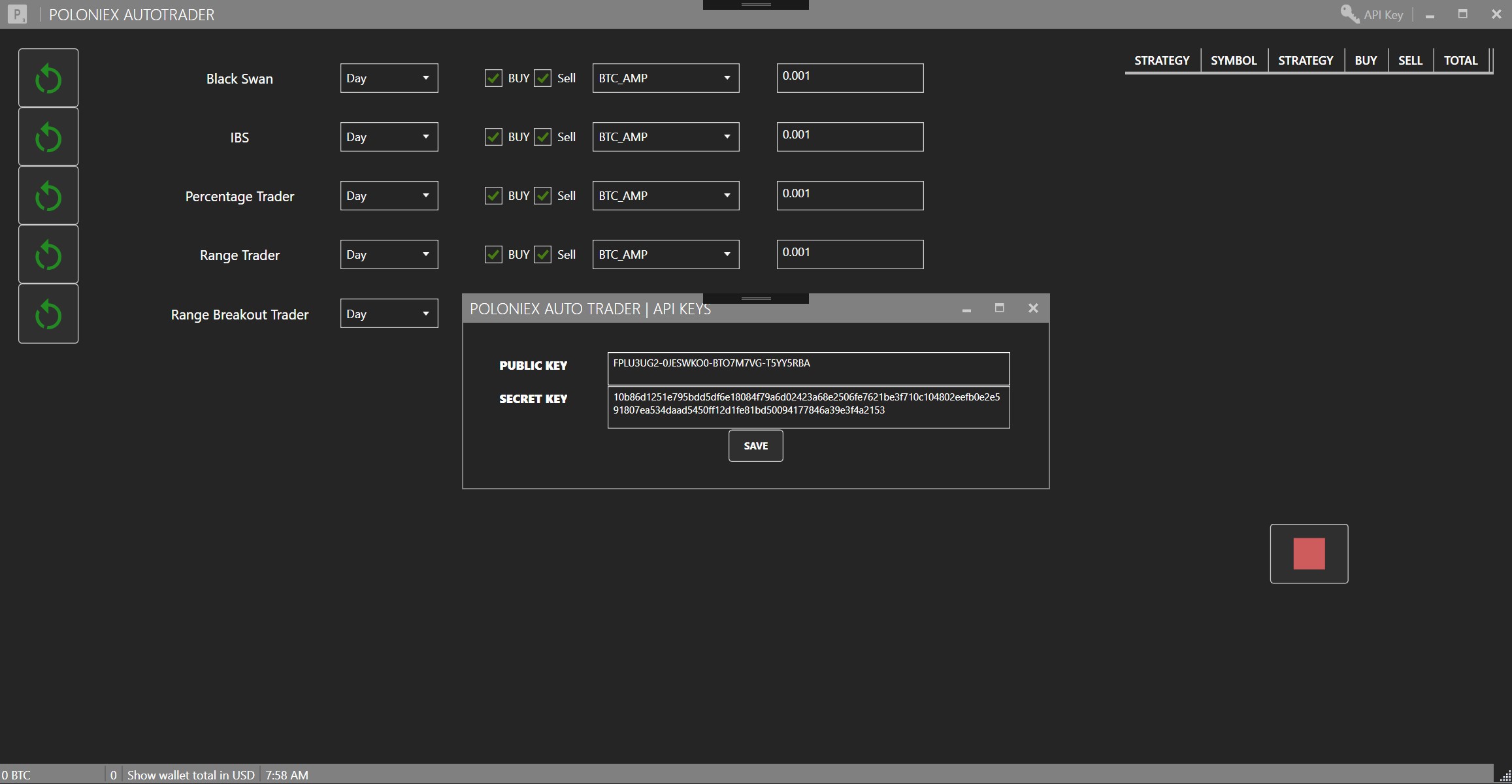
Task: Click the Percentage Trader label
Action: pyautogui.click(x=239, y=196)
